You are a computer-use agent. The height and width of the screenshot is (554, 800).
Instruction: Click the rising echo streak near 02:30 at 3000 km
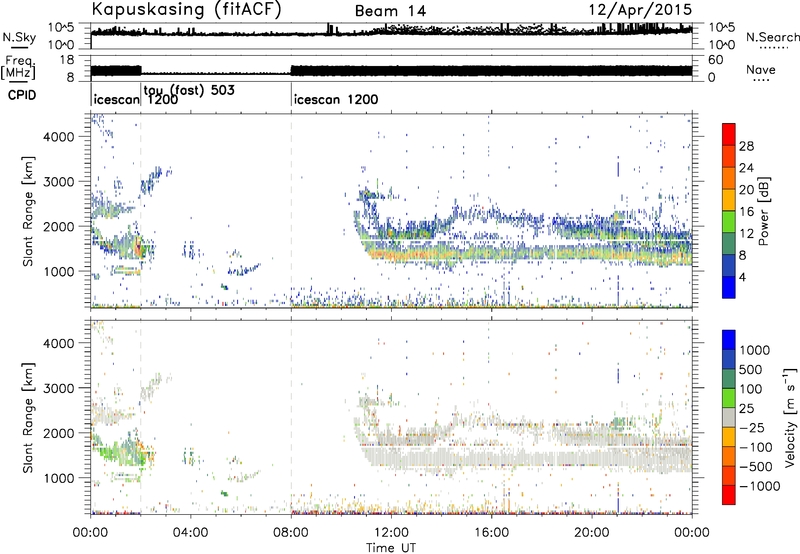click(x=151, y=181)
